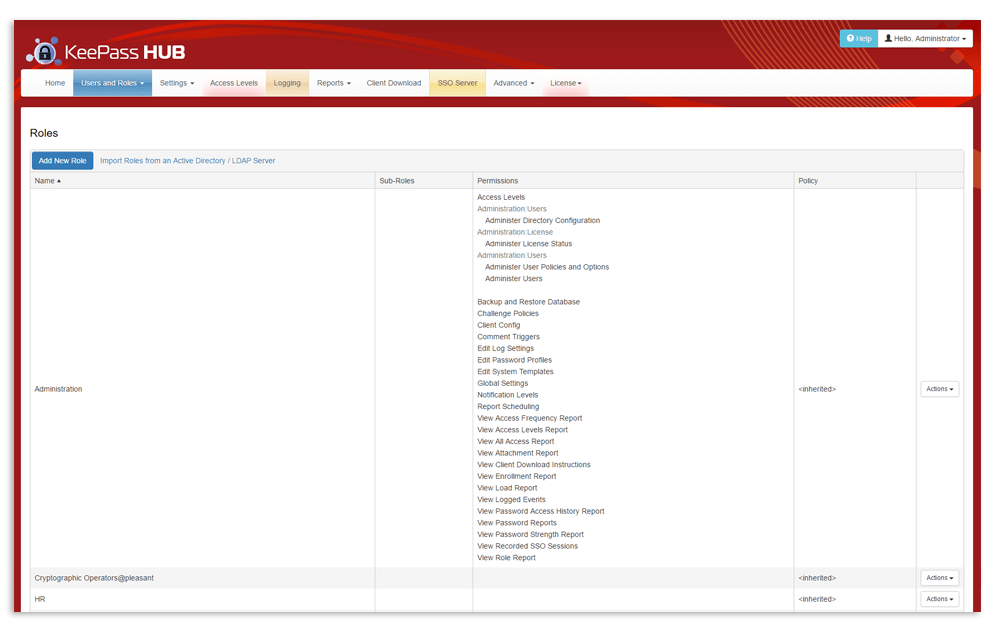Image resolution: width=1000 pixels, height=634 pixels.
Task: Click Backup and Restore Database permission
Action: pyautogui.click(x=529, y=302)
